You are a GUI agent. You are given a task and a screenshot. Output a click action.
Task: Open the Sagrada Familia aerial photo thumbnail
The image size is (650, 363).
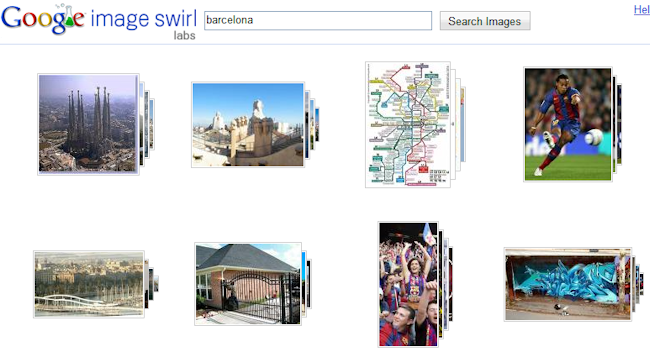coord(88,124)
